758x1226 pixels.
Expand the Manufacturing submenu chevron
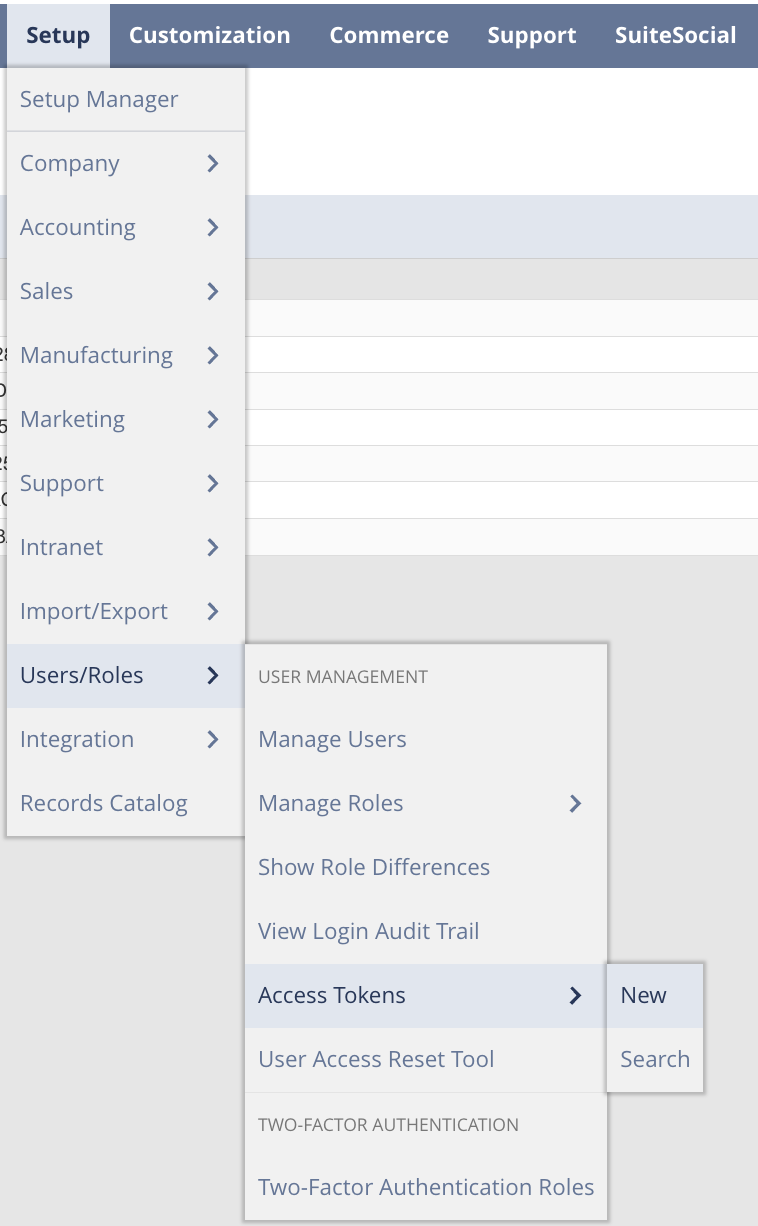pyautogui.click(x=212, y=355)
